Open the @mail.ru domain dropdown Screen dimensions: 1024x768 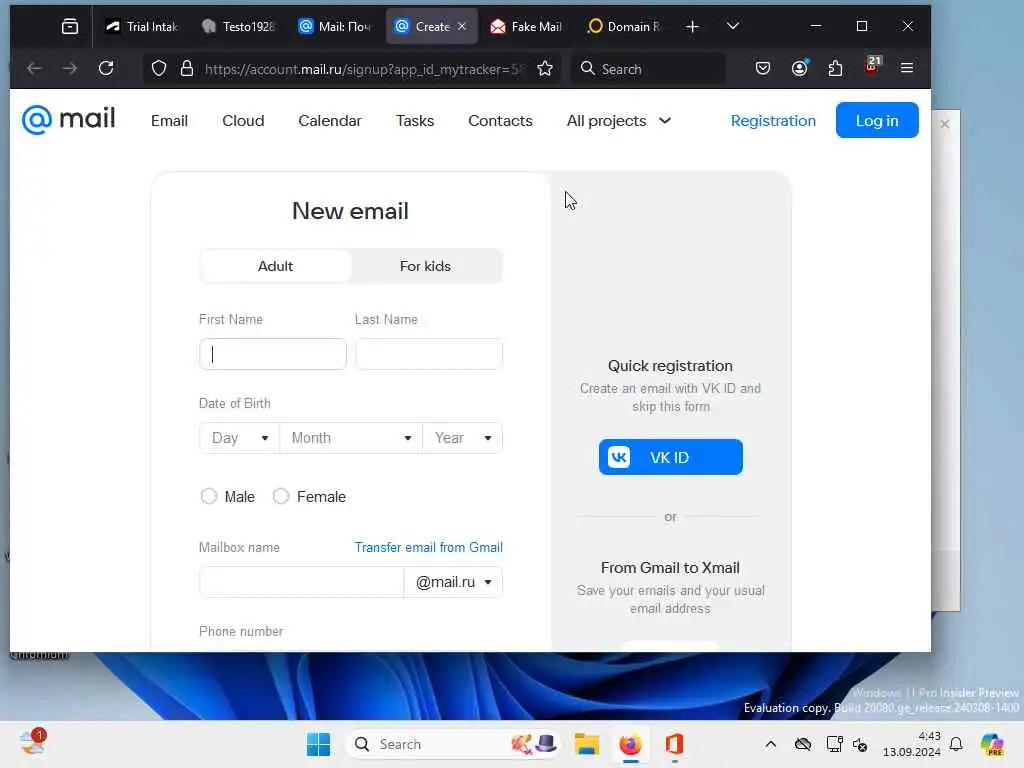453,582
